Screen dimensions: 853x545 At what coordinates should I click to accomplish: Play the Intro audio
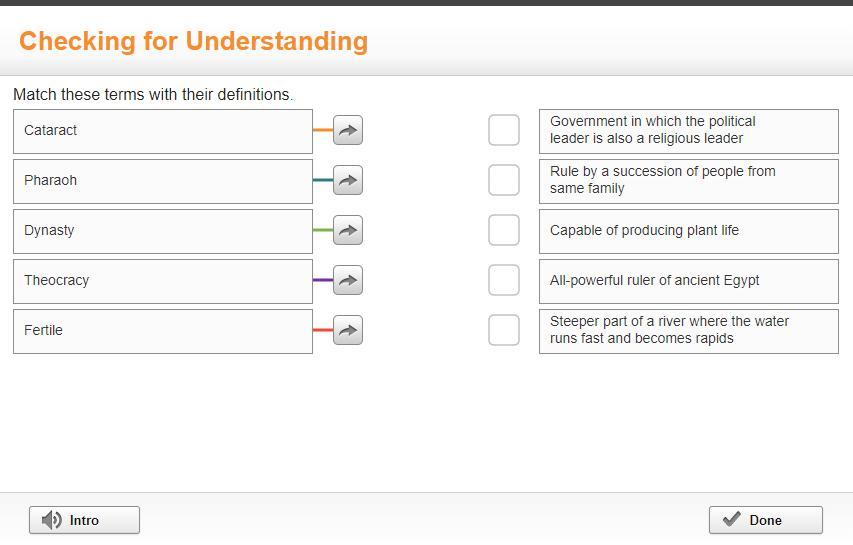point(84,520)
